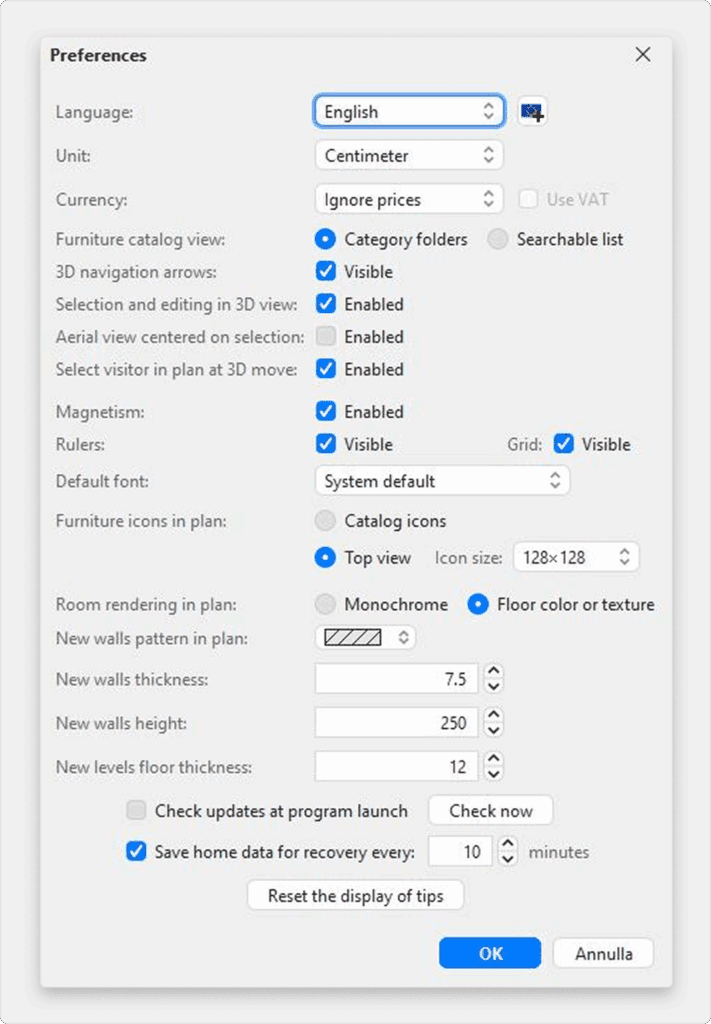Open the Currency dropdown

point(408,200)
